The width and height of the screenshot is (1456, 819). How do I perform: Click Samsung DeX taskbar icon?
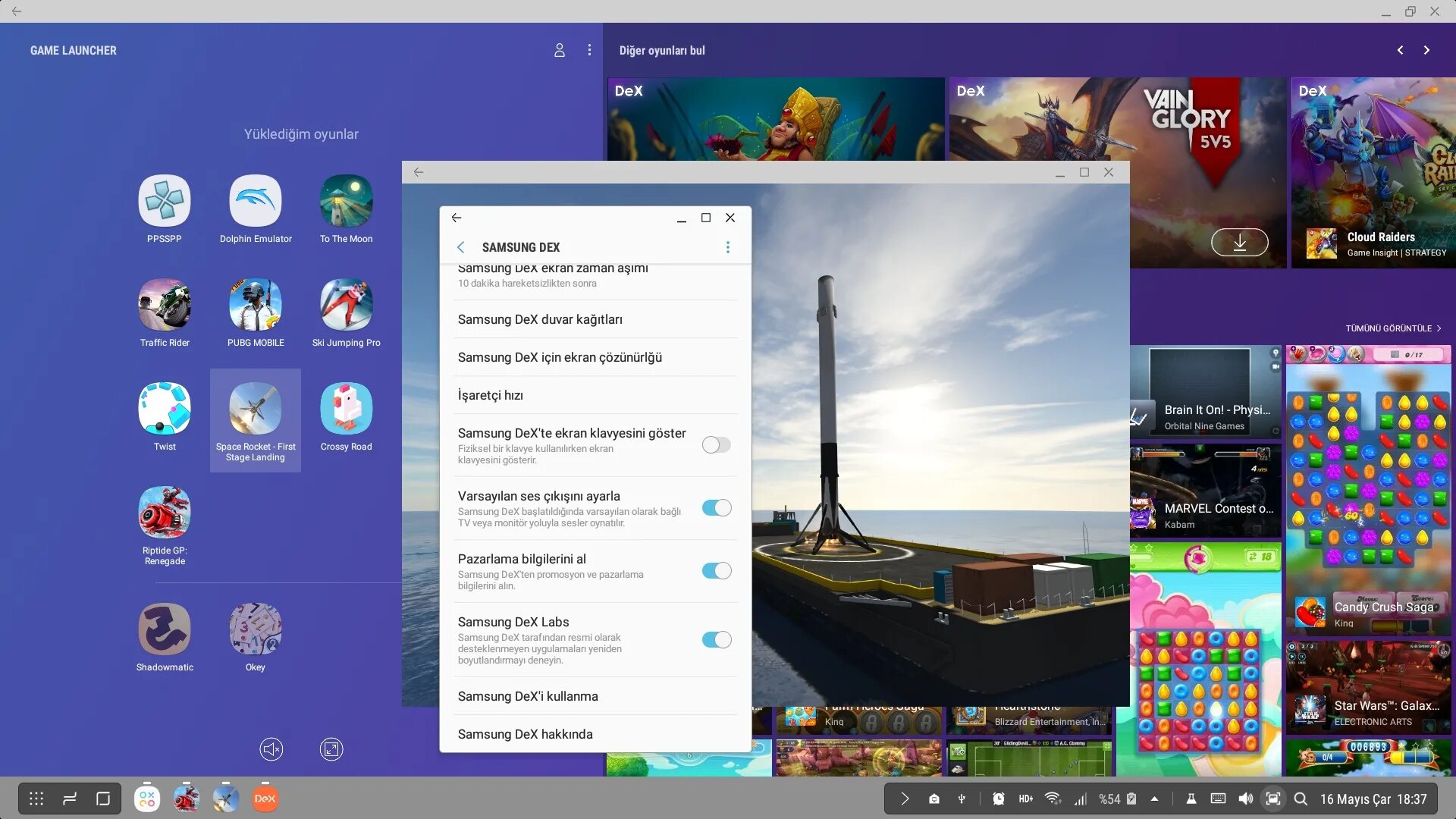click(x=266, y=798)
